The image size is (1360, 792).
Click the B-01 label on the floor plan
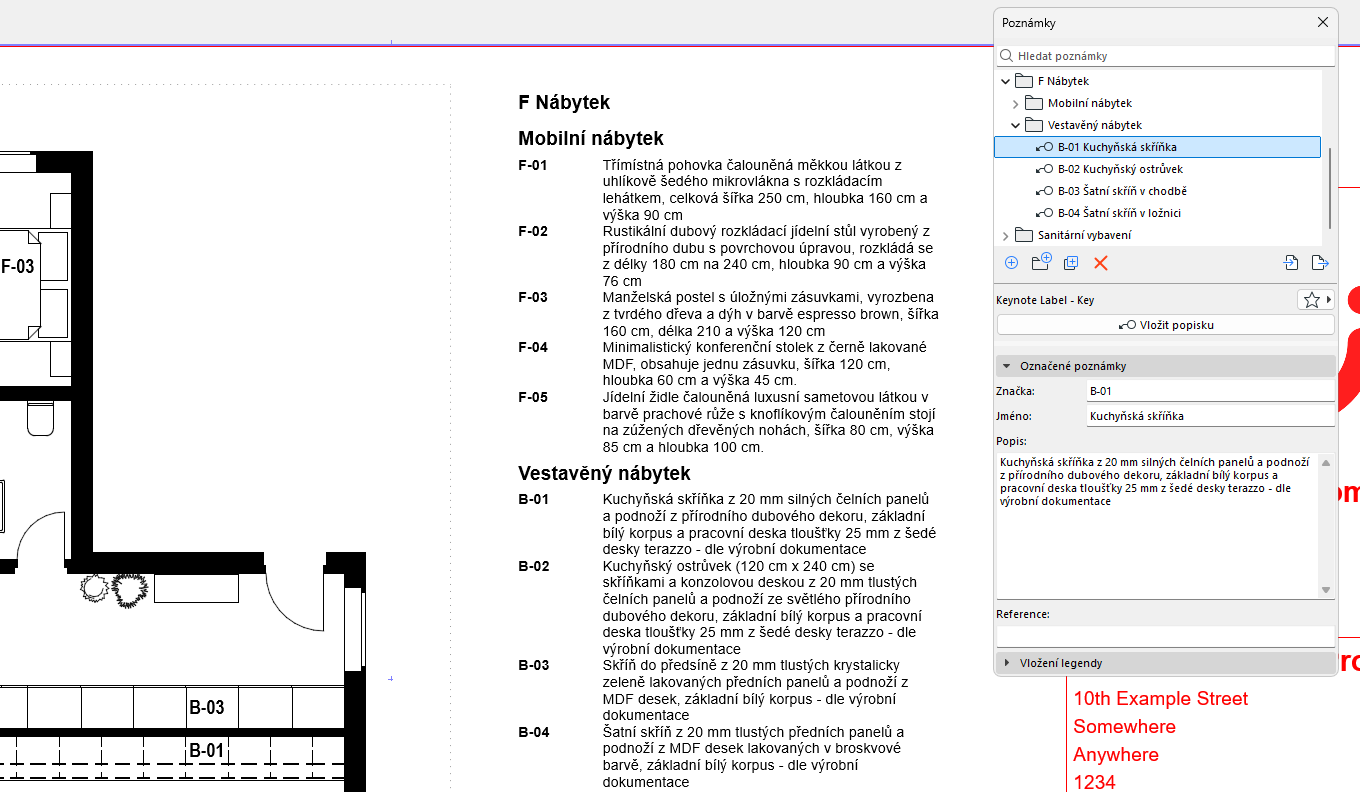207,751
